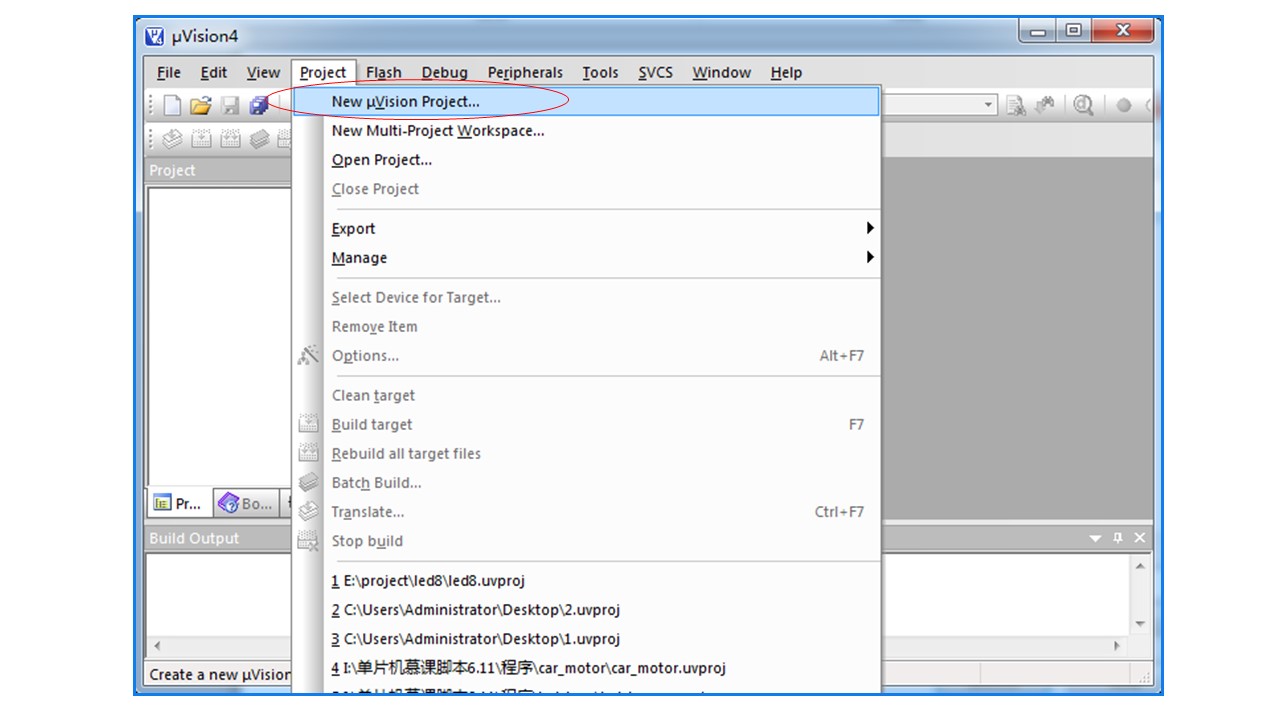Open the File menu
Screen dimensions: 1280x720
[x=169, y=72]
